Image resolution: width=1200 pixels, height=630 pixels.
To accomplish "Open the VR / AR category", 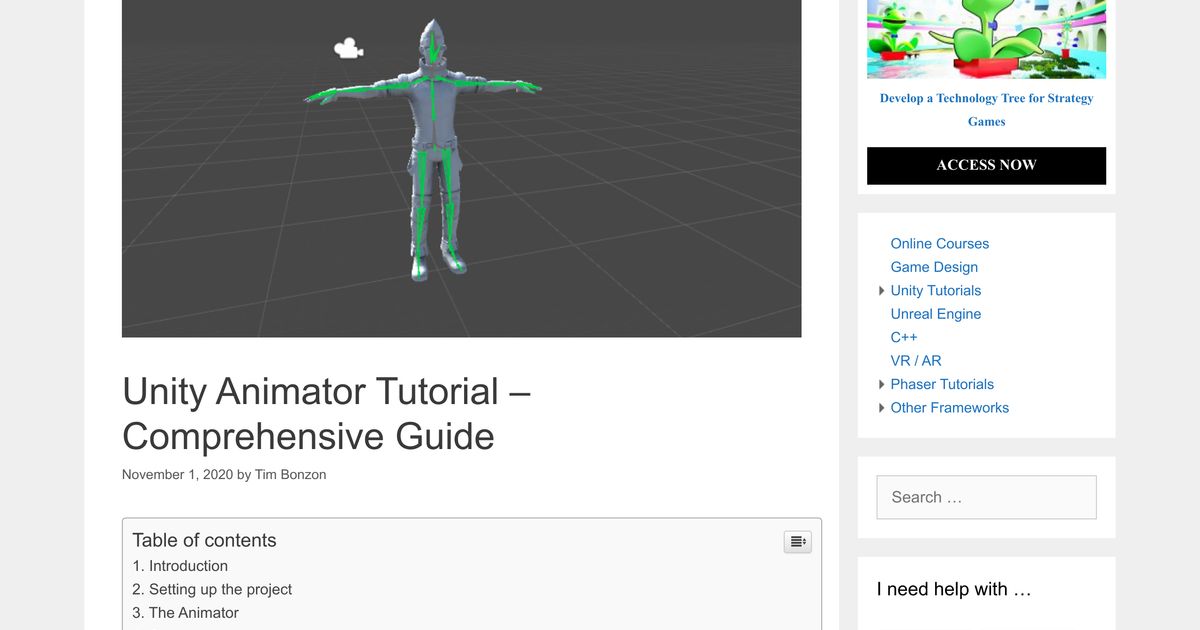I will (916, 360).
